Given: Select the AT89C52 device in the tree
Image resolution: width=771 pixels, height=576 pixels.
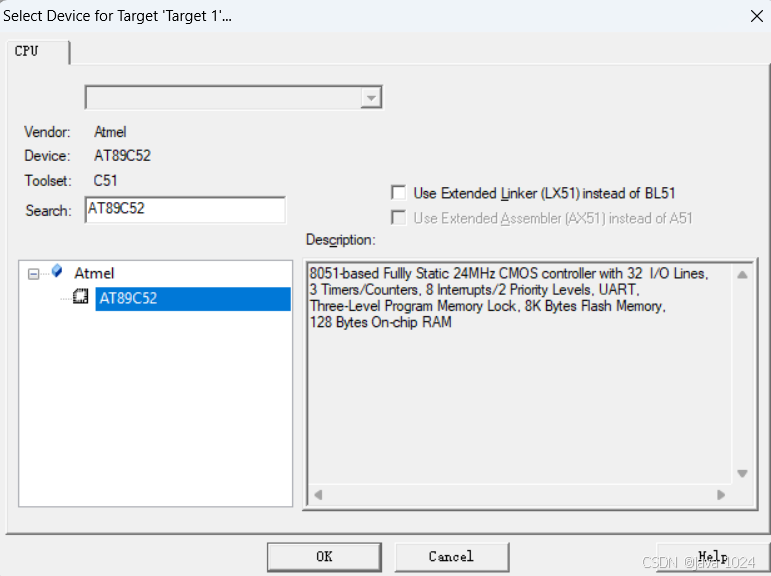Looking at the screenshot, I should coord(193,299).
